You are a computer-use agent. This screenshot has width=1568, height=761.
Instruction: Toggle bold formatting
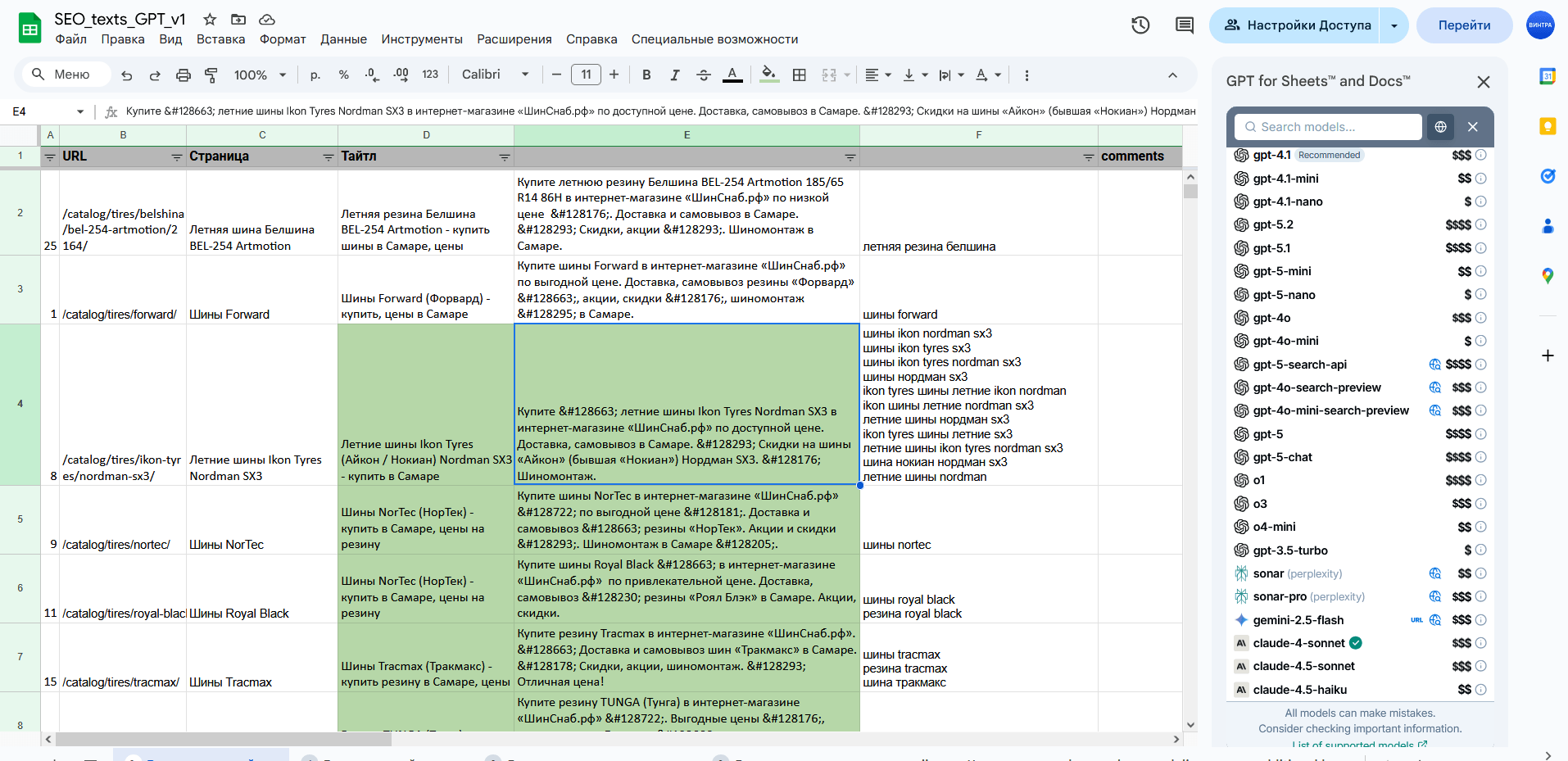click(x=646, y=75)
